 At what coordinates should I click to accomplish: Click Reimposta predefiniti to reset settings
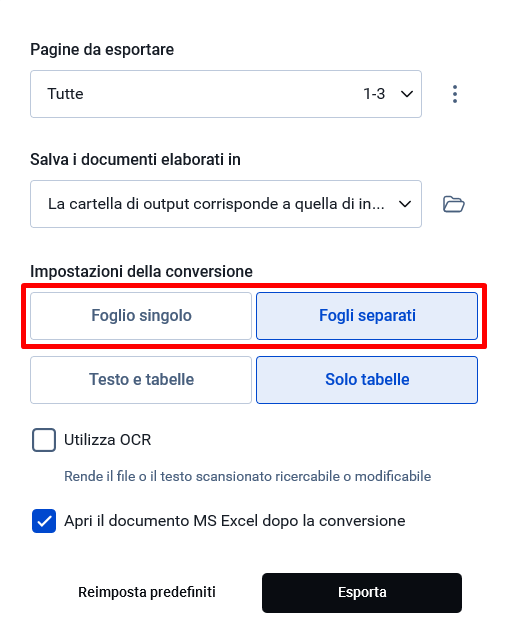point(147,593)
